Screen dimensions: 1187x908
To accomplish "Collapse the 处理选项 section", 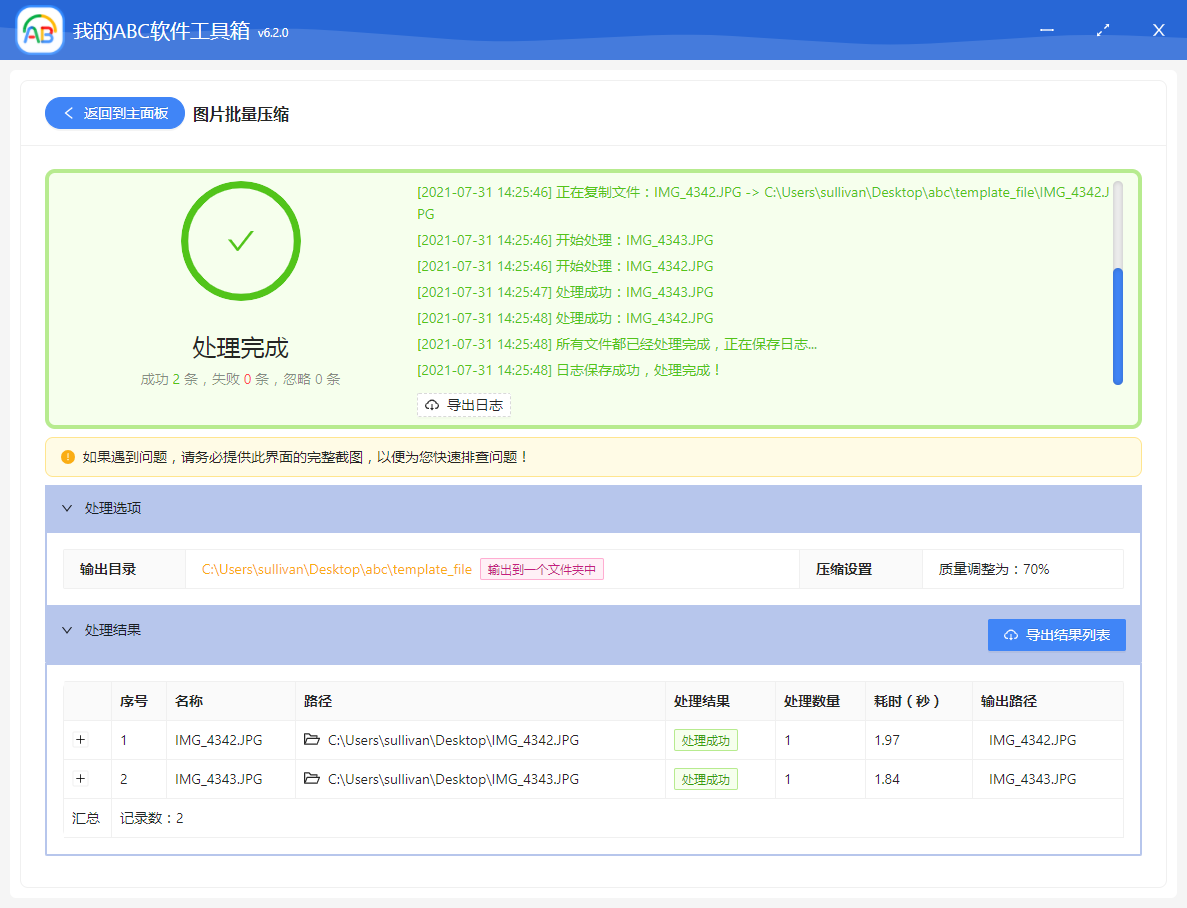I will (67, 508).
